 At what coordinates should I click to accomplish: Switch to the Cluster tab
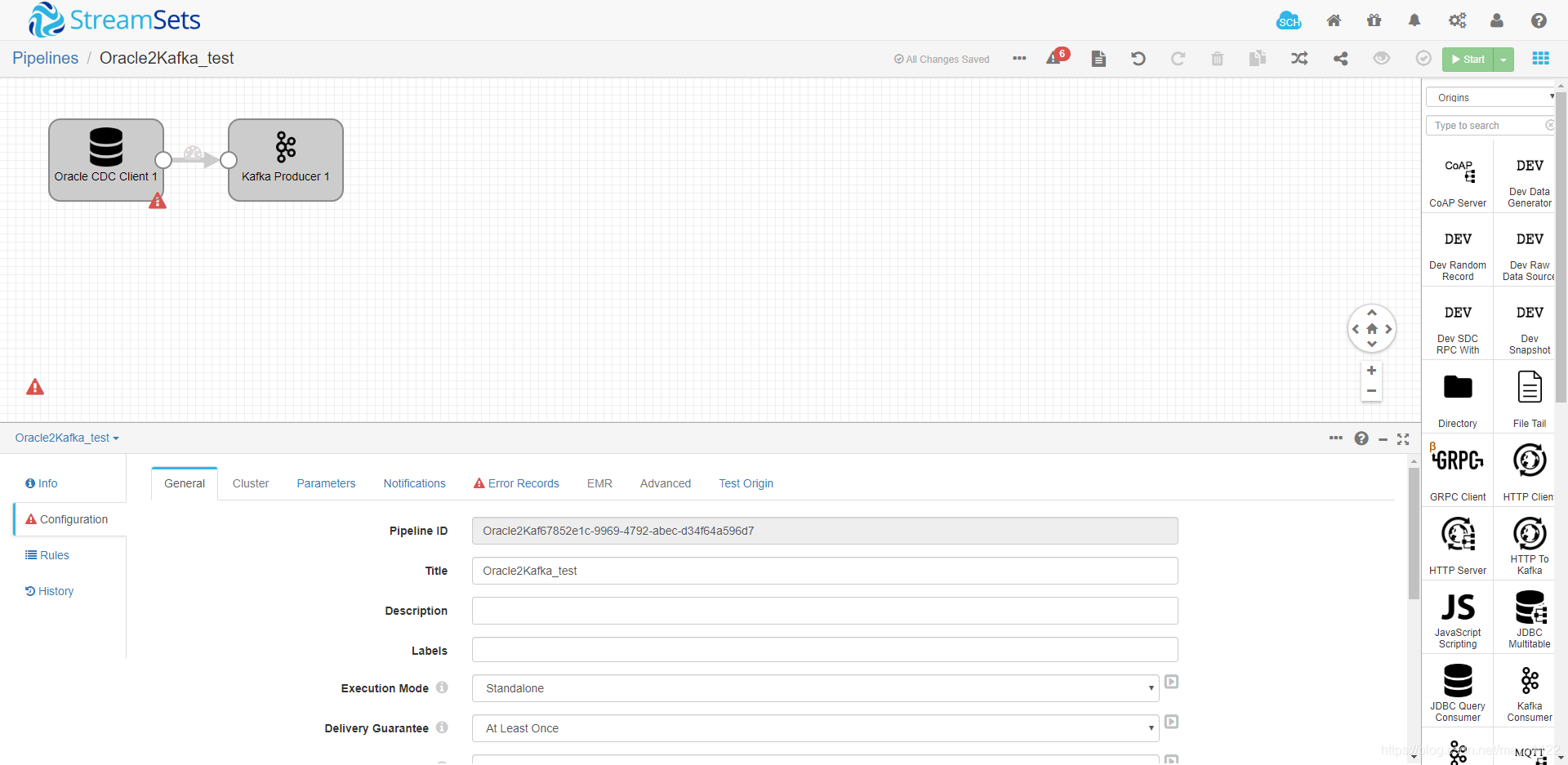(x=251, y=483)
